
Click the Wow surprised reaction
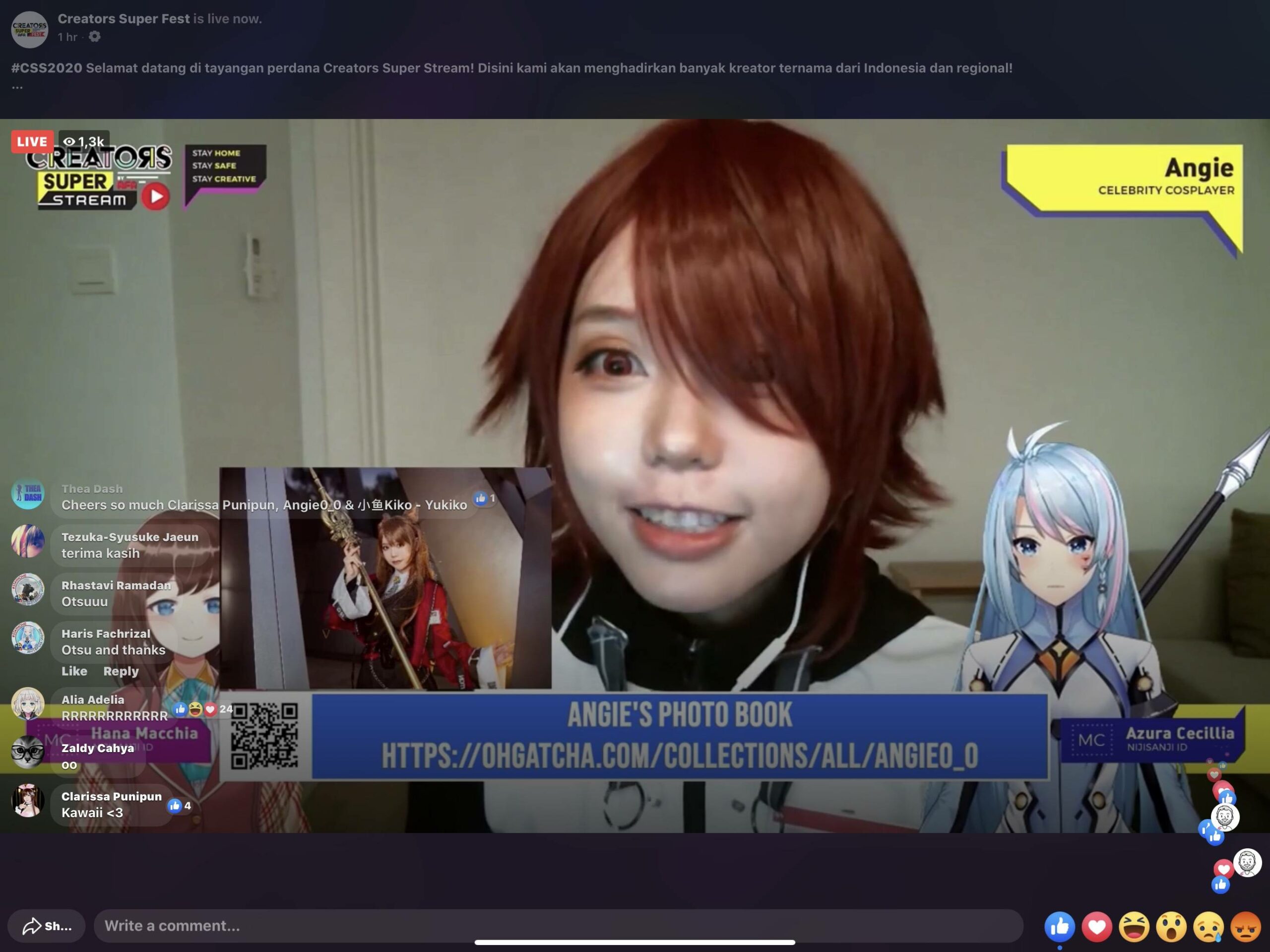[1171, 926]
